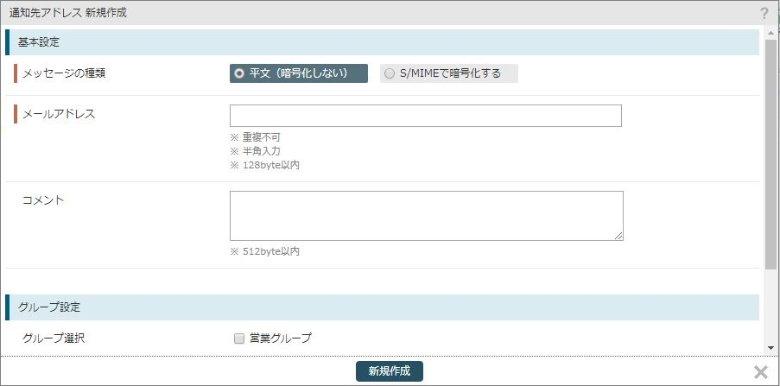Click the vertical scrollbar thumb
The width and height of the screenshot is (780, 386).
(x=771, y=154)
